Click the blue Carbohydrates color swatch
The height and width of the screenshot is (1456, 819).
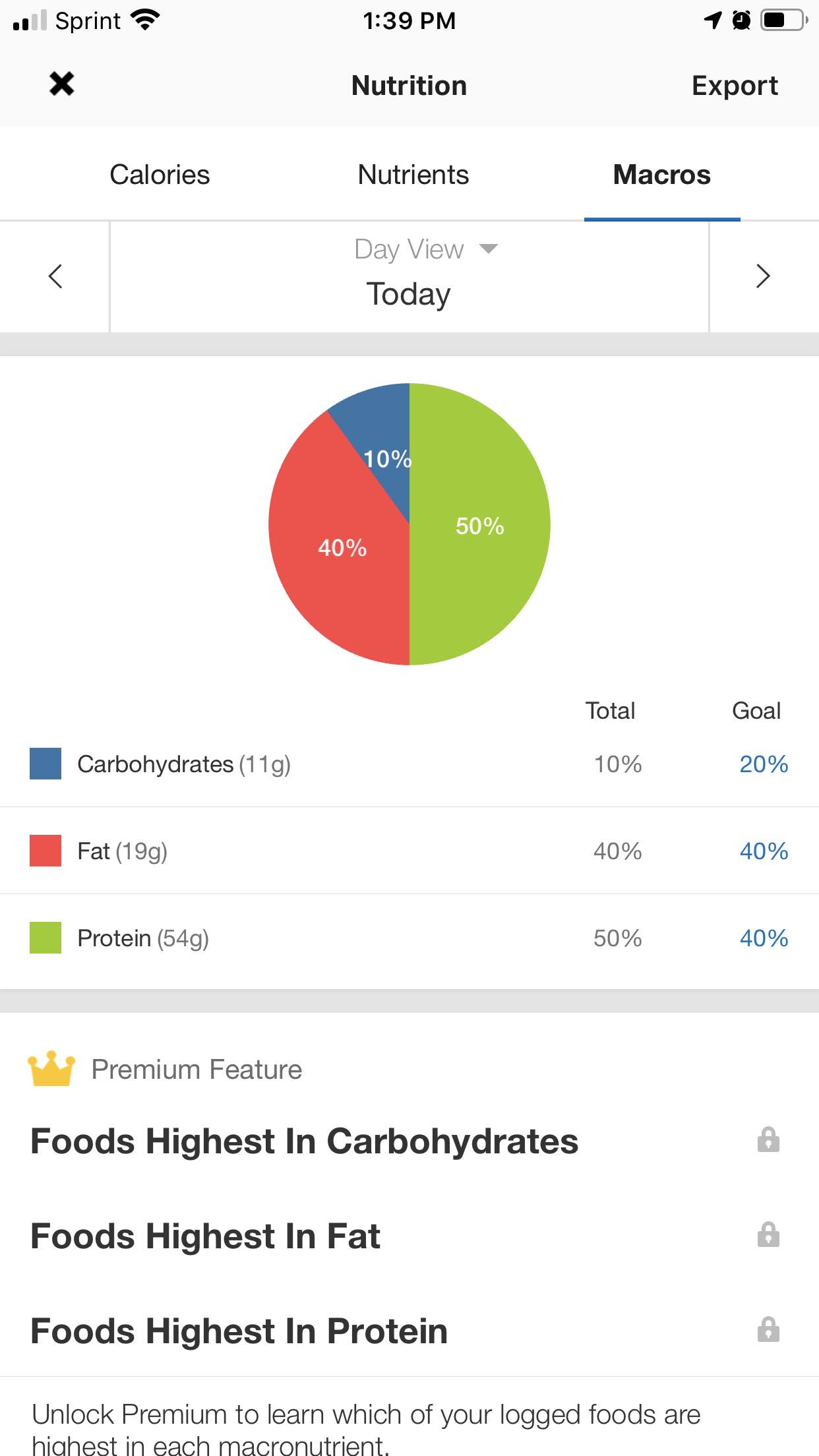[45, 764]
